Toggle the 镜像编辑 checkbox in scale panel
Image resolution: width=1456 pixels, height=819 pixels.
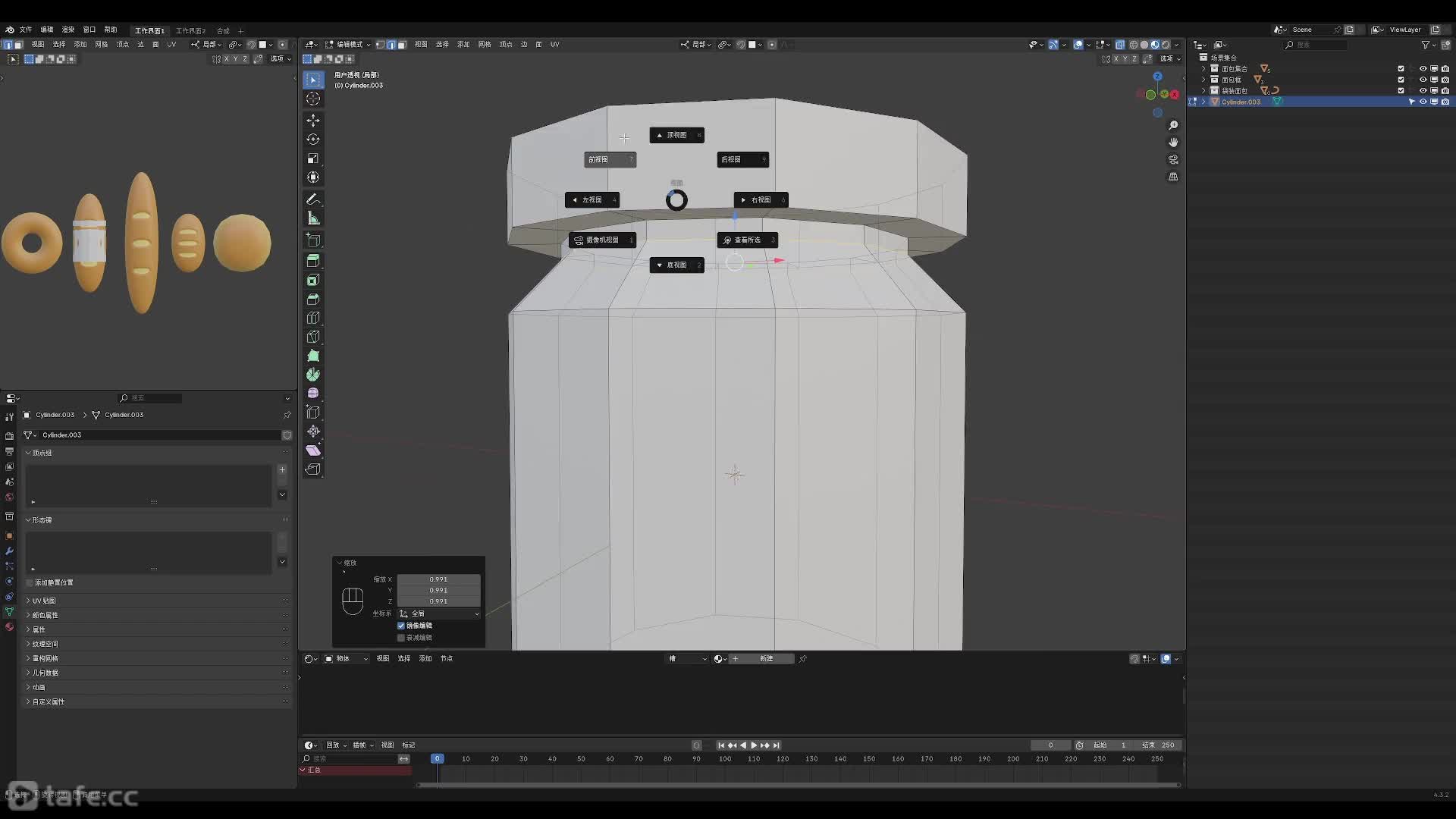[401, 626]
